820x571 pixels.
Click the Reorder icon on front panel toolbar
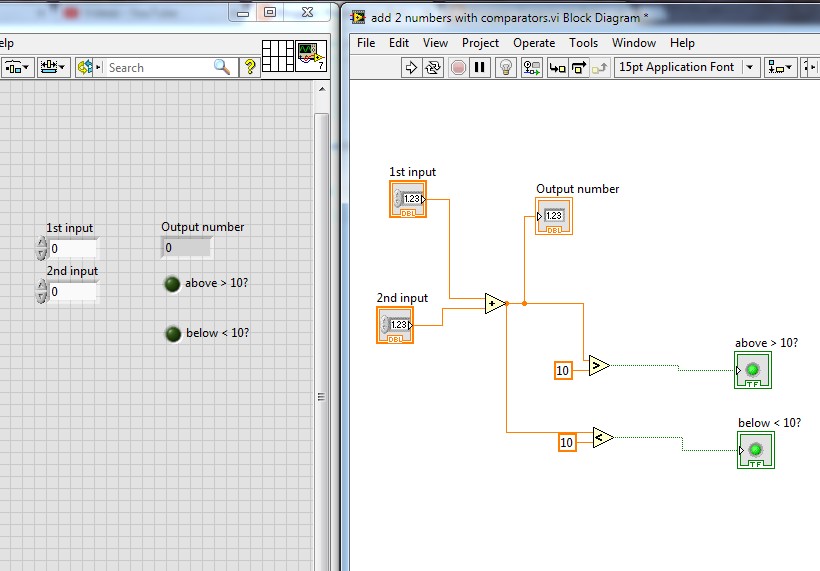[84, 67]
